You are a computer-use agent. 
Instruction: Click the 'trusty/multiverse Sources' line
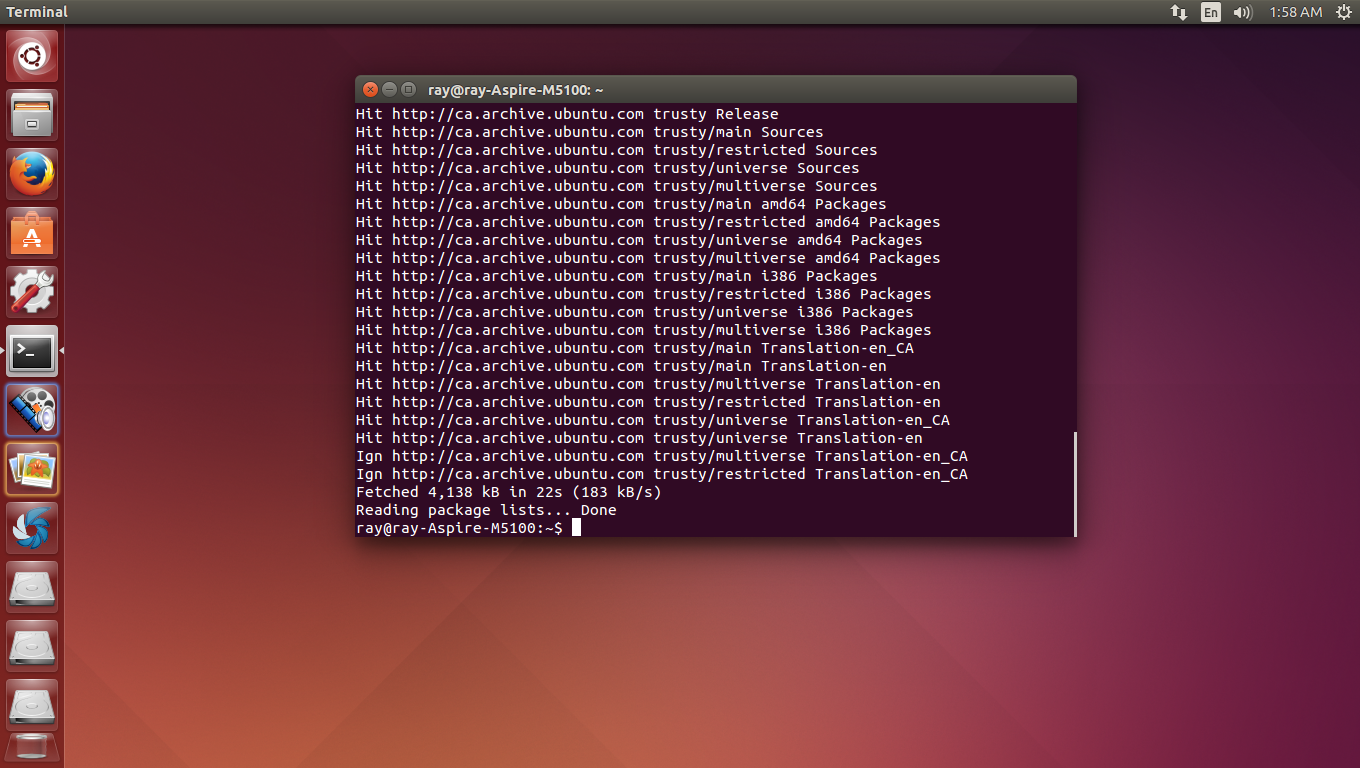pyautogui.click(x=617, y=186)
